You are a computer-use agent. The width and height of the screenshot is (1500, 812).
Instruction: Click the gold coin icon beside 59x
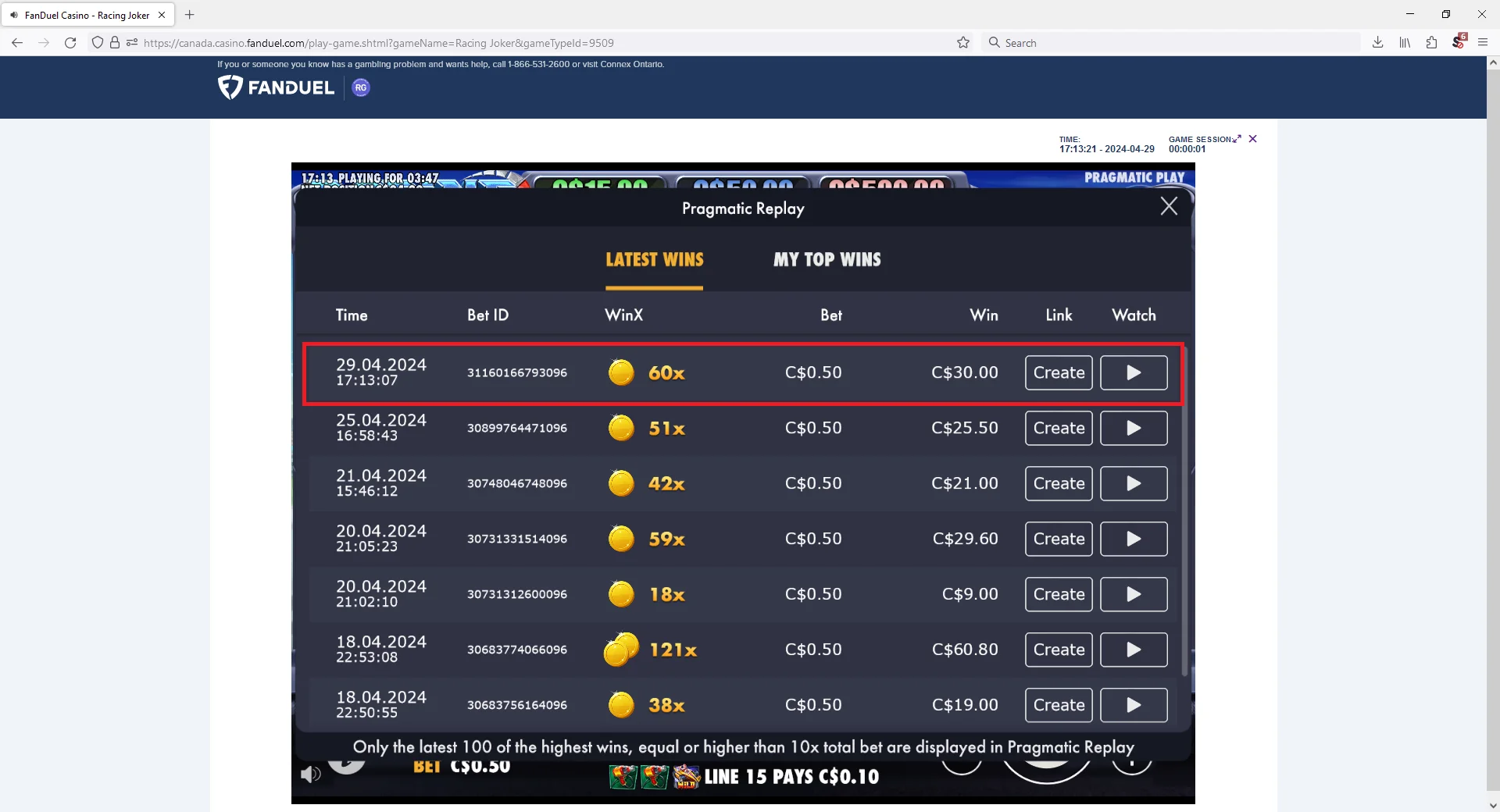621,539
